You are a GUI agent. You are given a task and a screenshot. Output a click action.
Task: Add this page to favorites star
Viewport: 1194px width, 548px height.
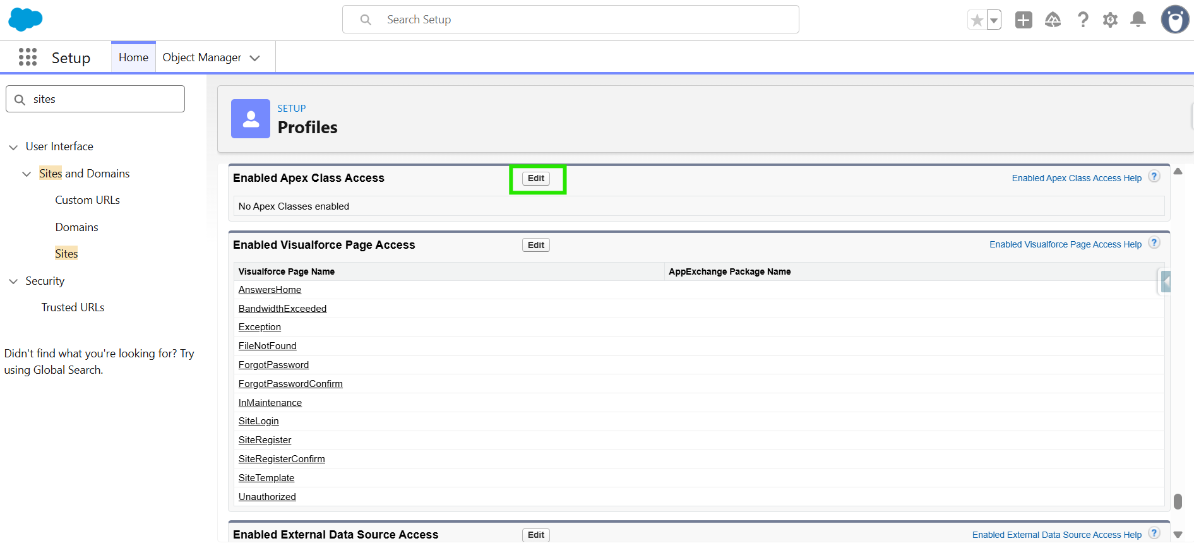coord(977,20)
